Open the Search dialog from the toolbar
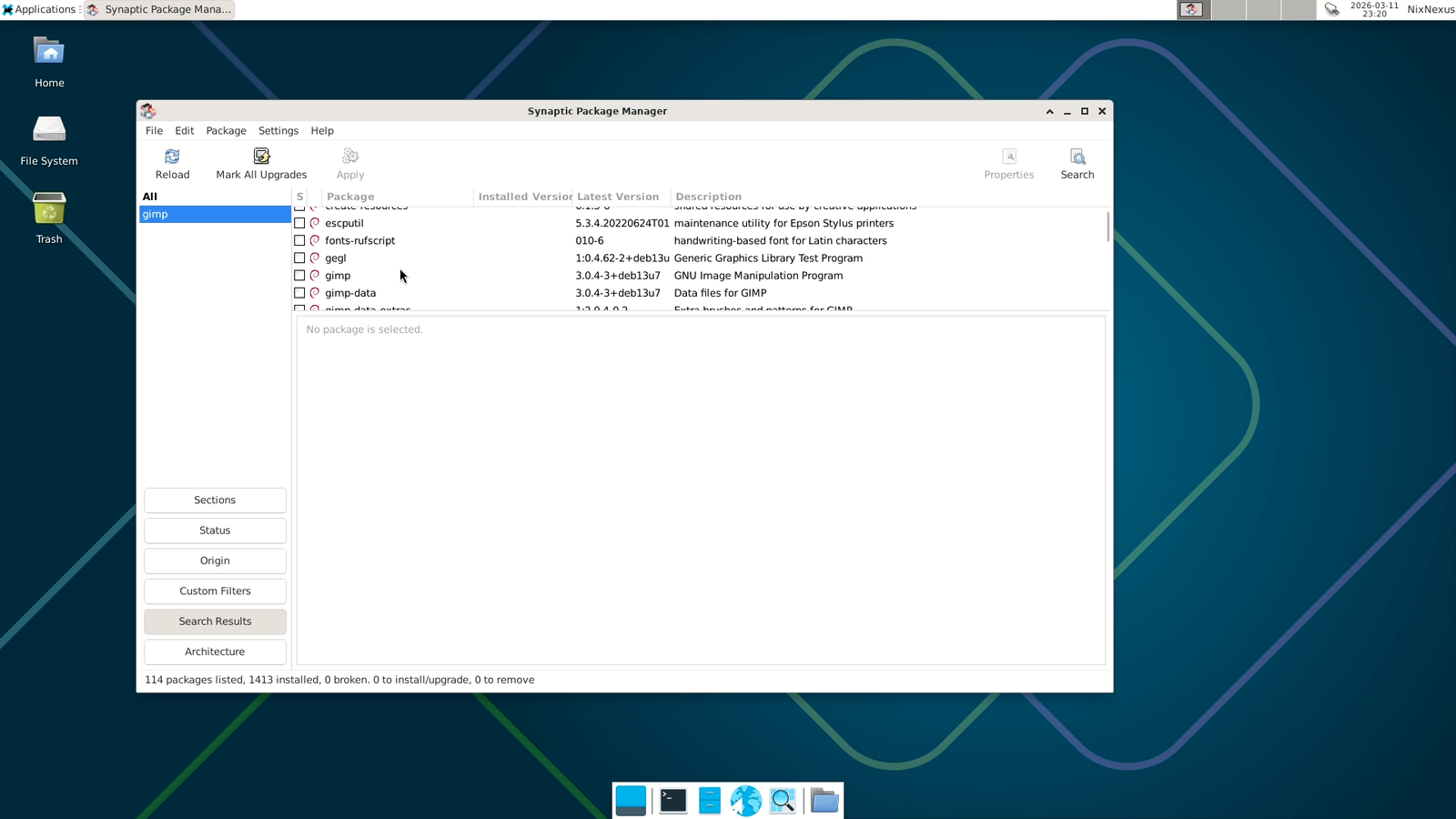 coord(1077,163)
